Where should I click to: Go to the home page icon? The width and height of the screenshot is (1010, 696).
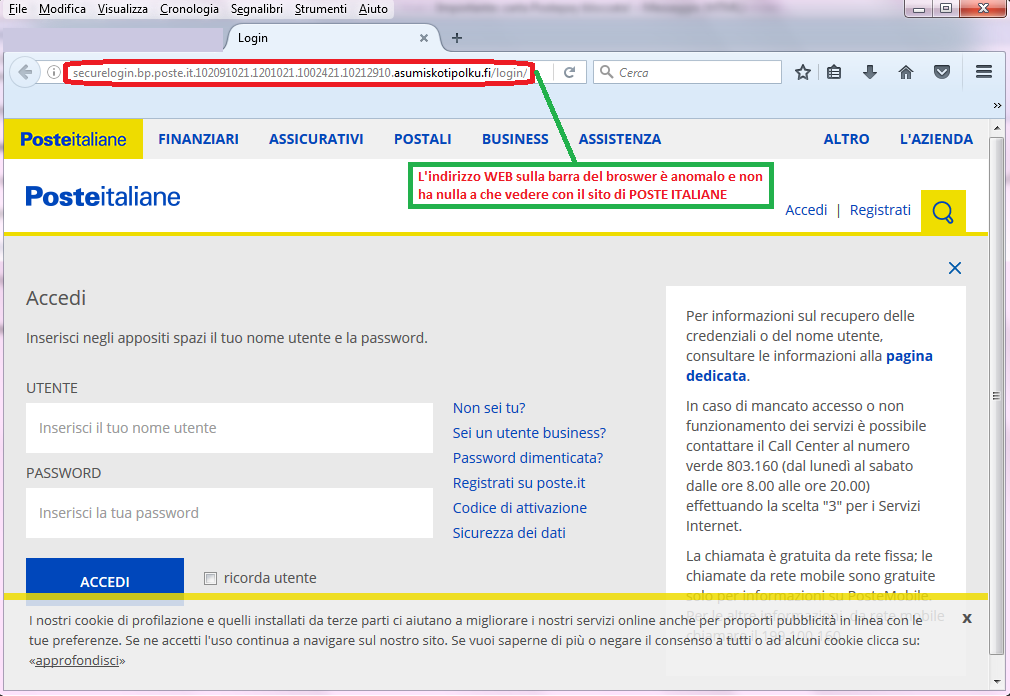tap(906, 72)
